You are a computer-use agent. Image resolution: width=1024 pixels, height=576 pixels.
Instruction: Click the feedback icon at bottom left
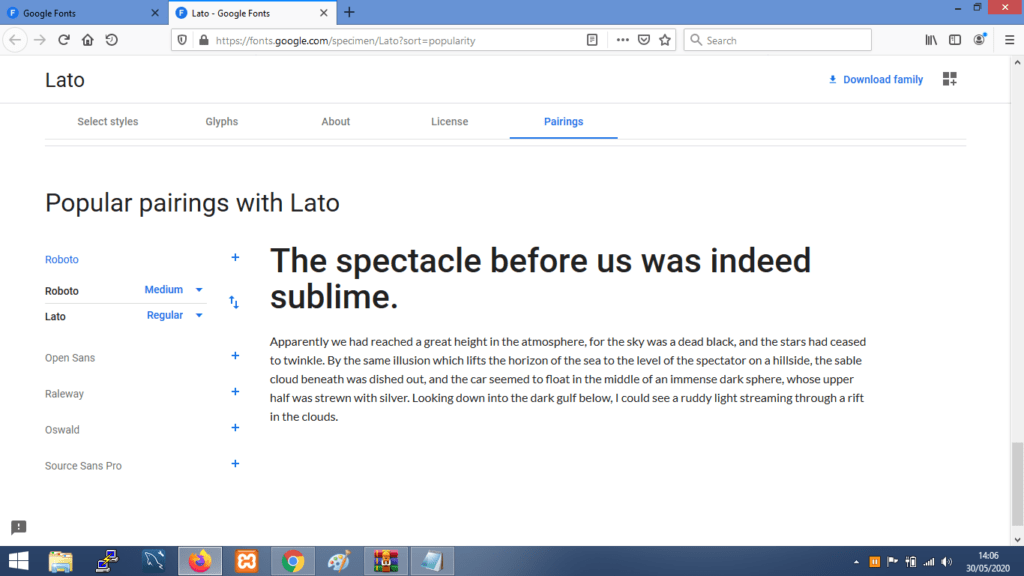tap(18, 527)
